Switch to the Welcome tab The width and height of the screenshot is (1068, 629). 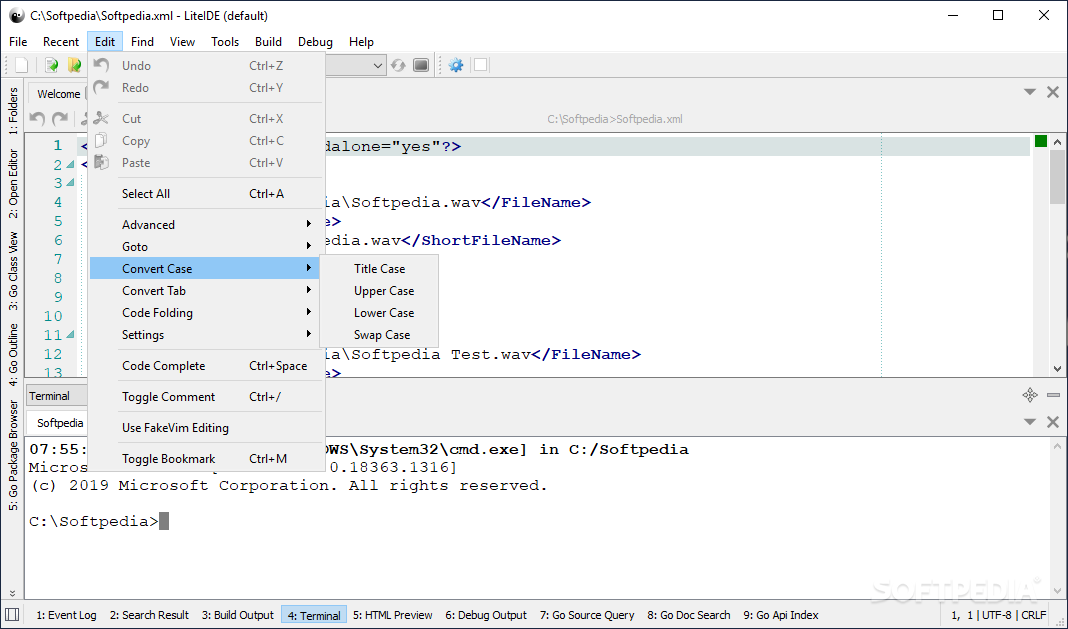59,94
